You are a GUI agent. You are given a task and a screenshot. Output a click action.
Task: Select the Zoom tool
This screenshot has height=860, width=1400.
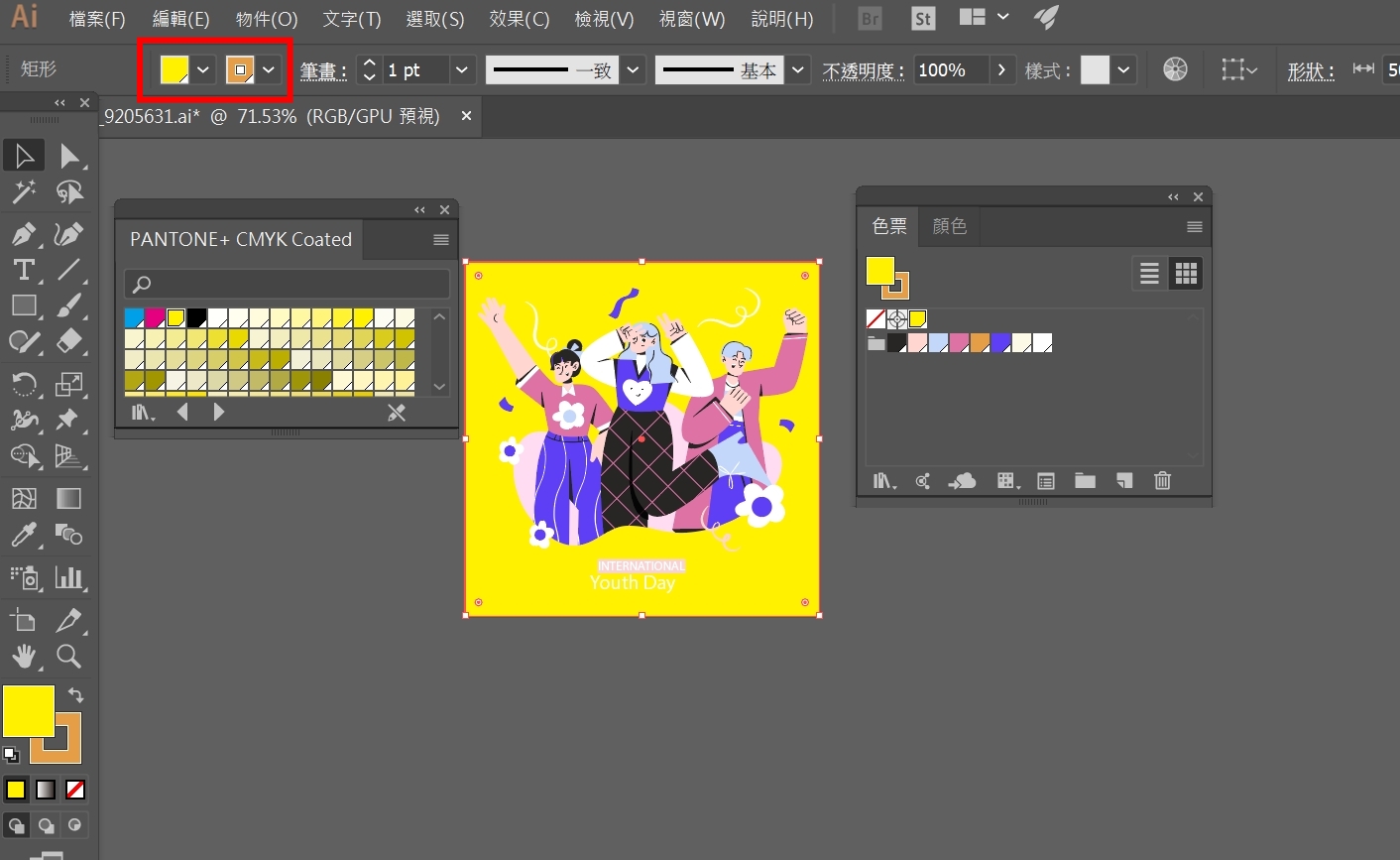point(68,656)
